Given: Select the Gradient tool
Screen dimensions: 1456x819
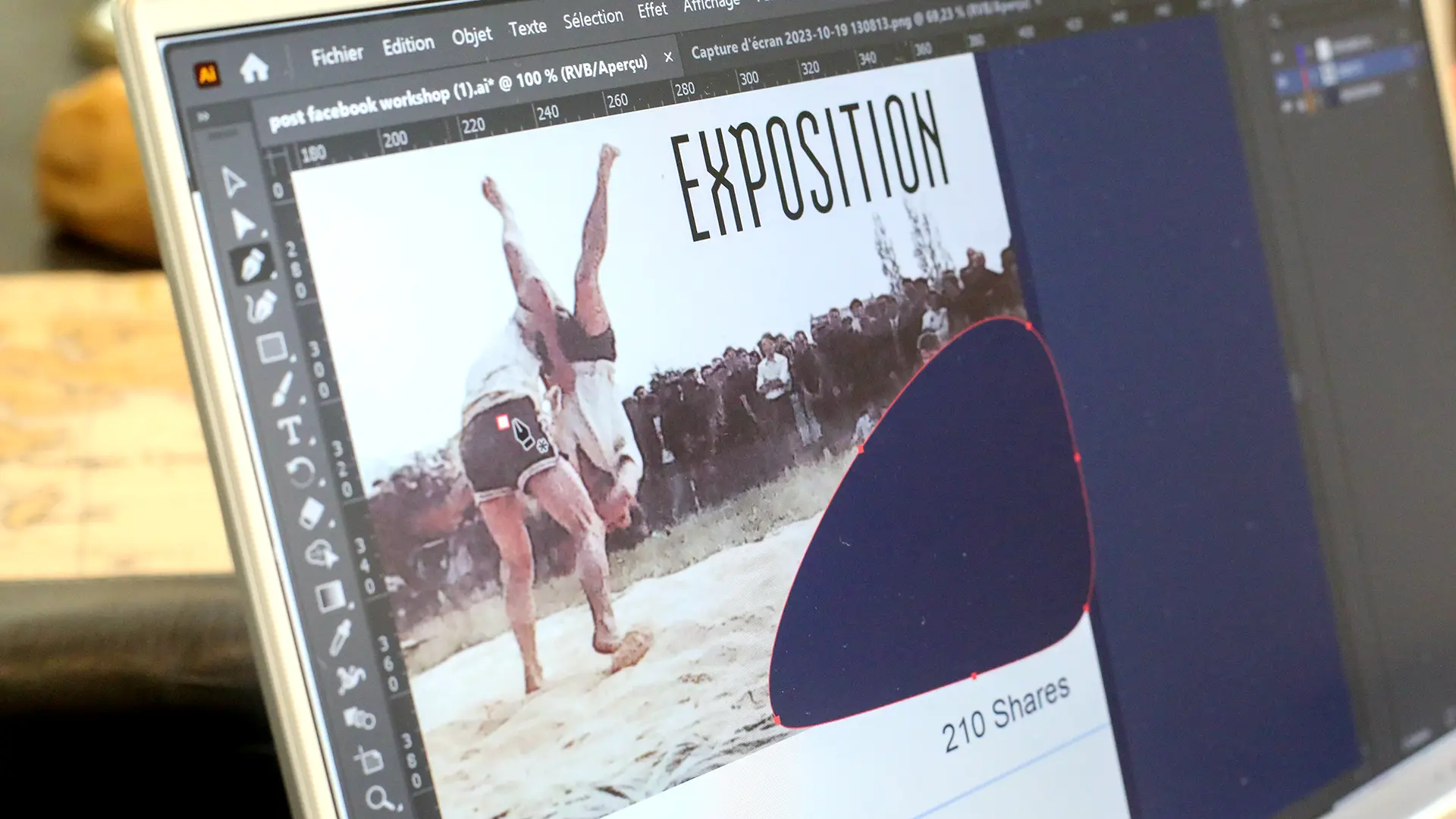Looking at the screenshot, I should coord(331,597).
